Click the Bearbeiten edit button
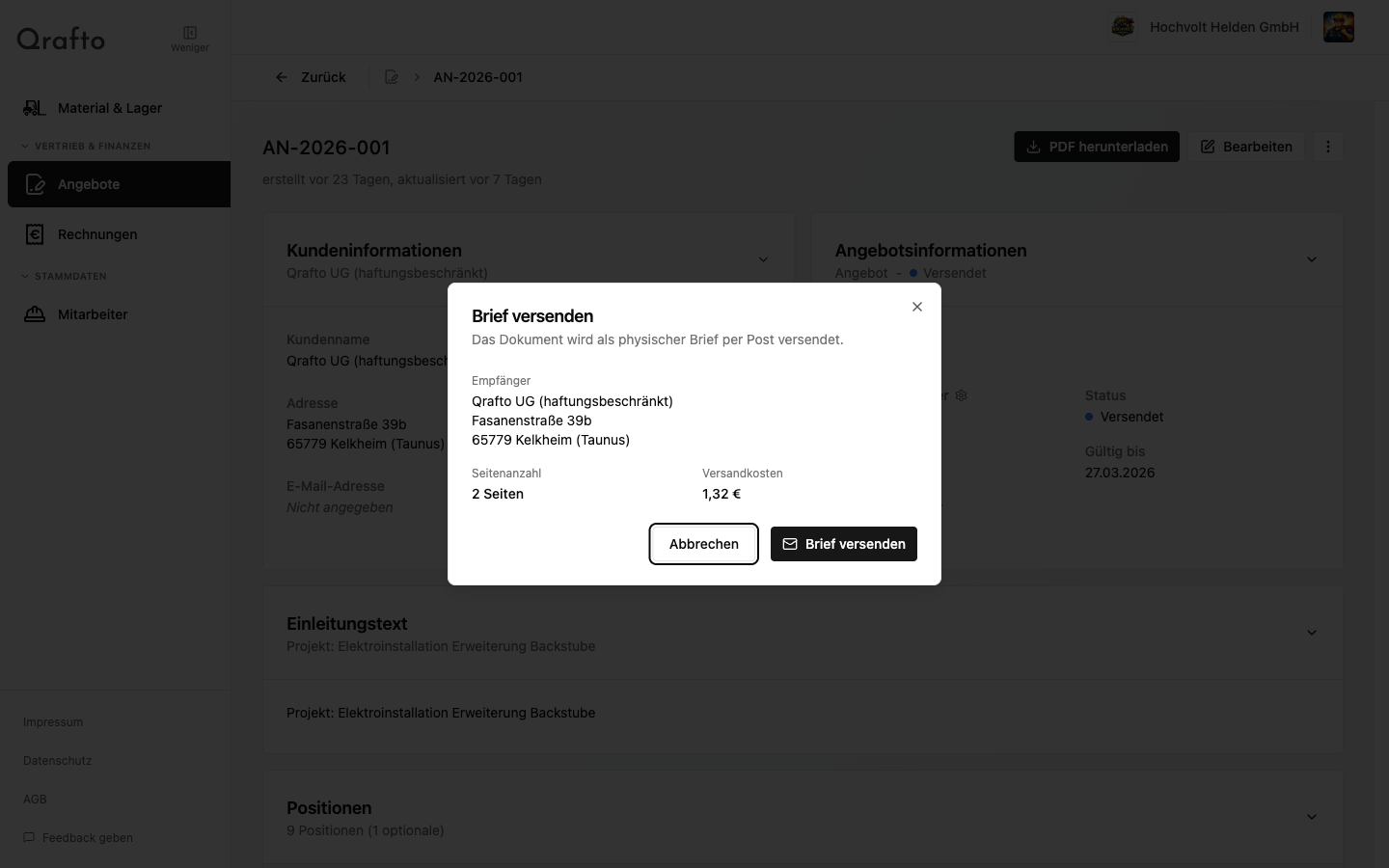Viewport: 1389px width, 868px height. tap(1246, 147)
